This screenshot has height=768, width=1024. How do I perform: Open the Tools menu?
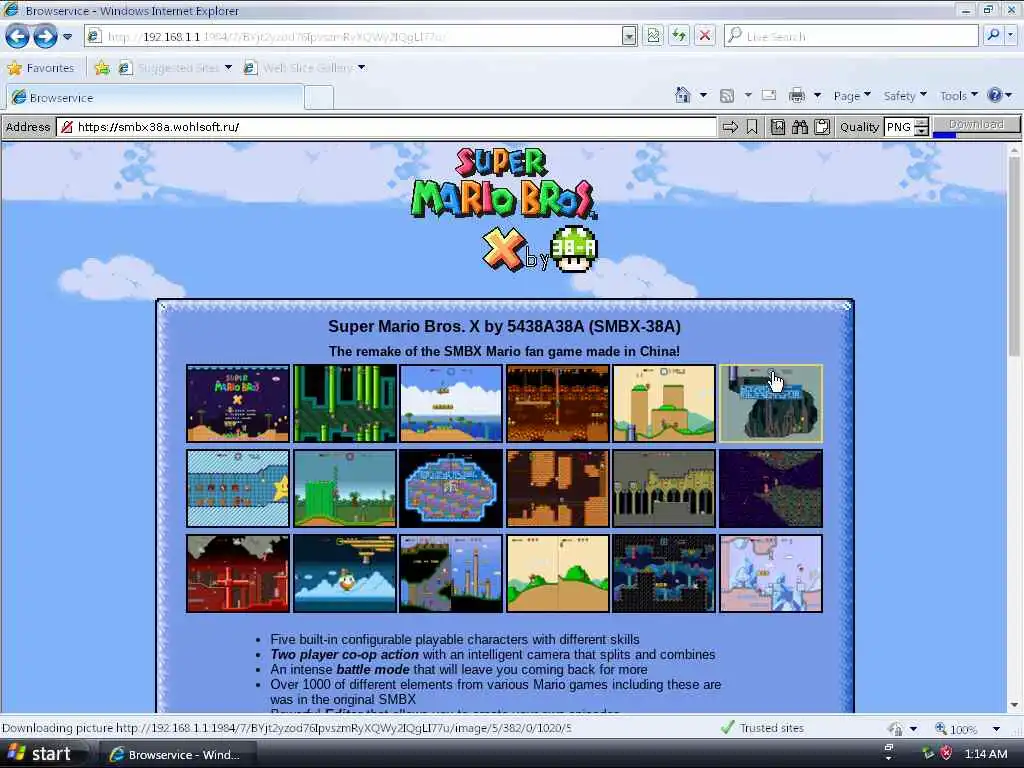coord(959,96)
